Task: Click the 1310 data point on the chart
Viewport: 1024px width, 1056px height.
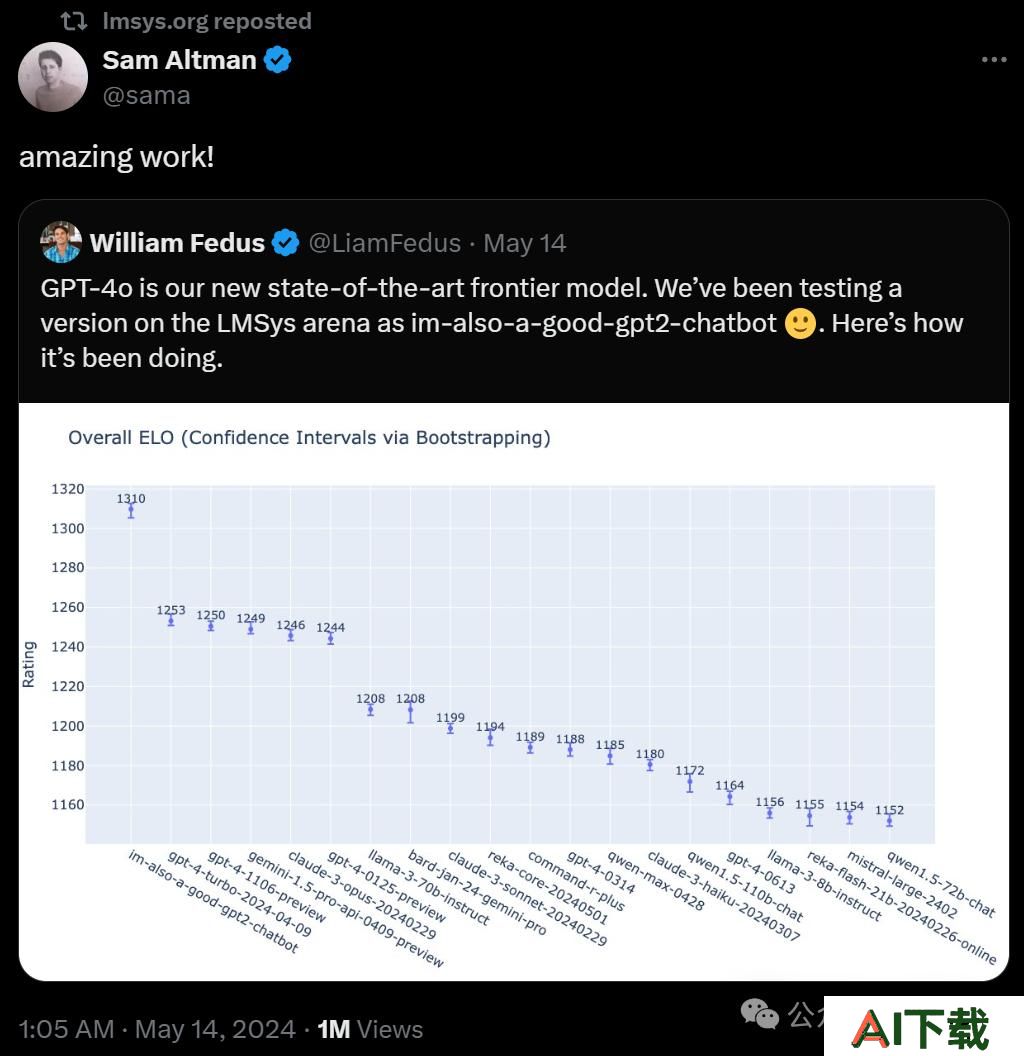Action: click(131, 510)
